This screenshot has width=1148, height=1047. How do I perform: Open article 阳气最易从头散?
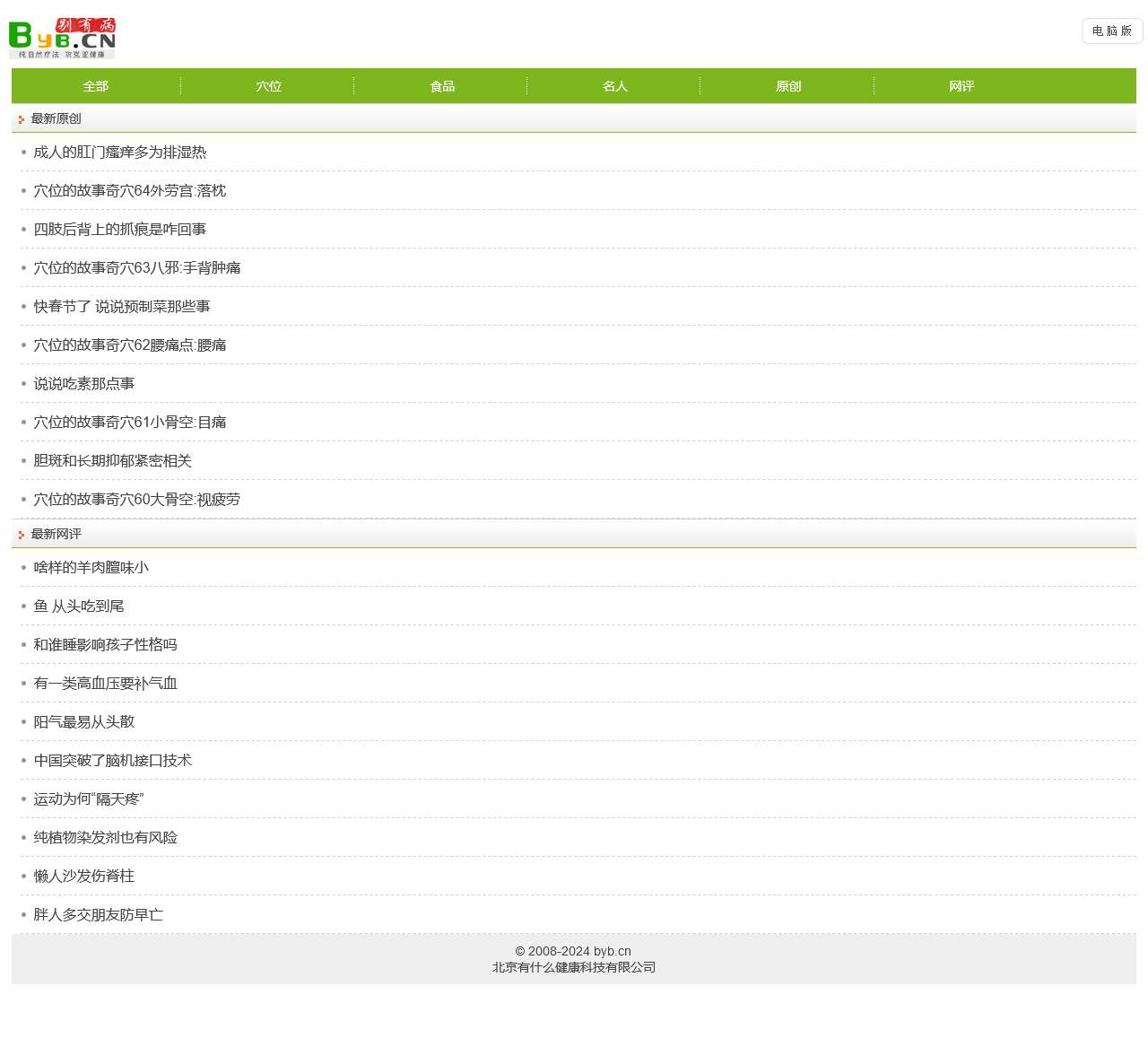pyautogui.click(x=84, y=722)
